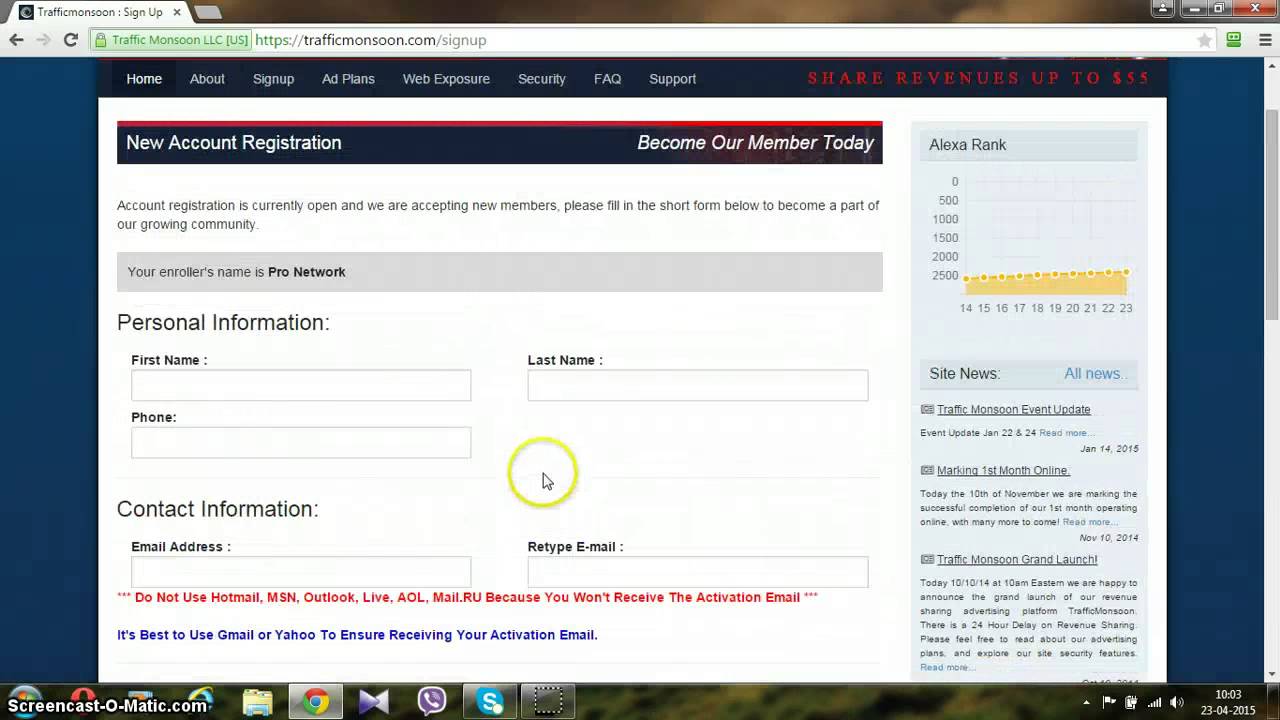
Task: Click the browser forward arrow
Action: pos(43,40)
